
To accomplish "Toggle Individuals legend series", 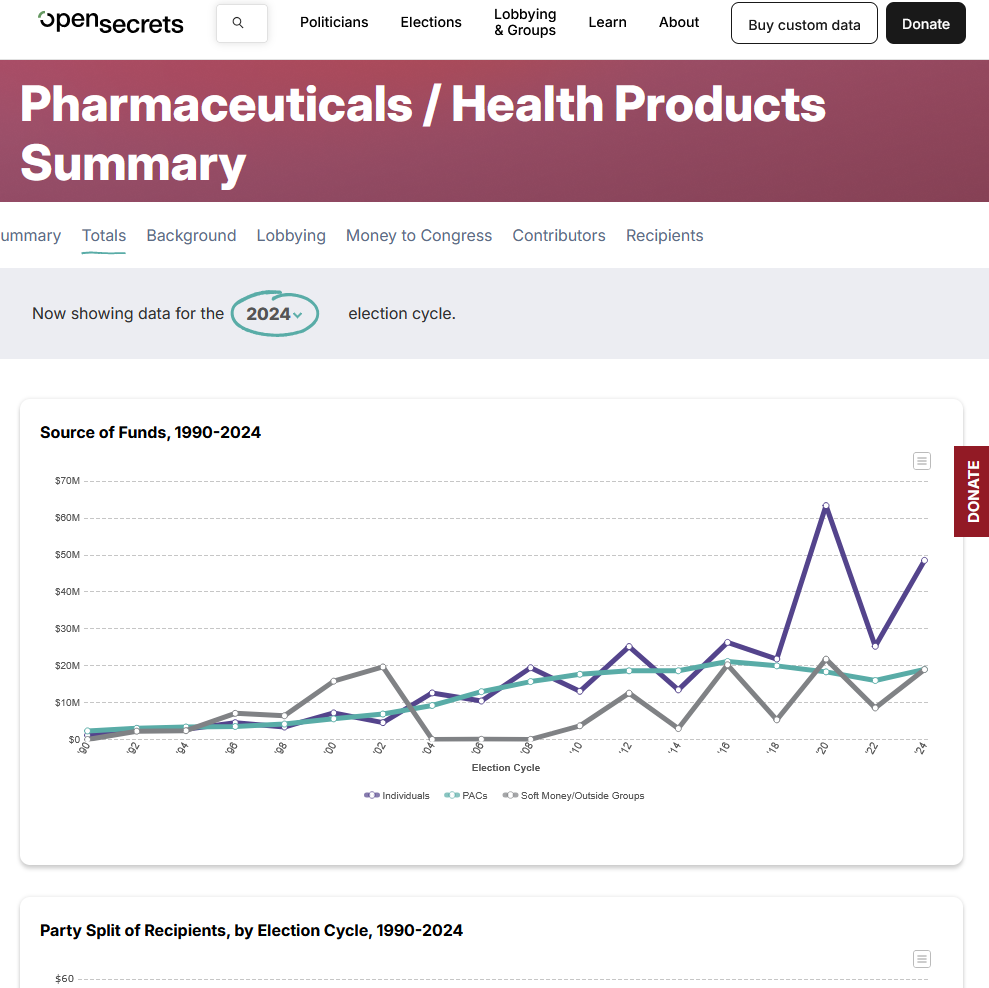I will pos(397,796).
